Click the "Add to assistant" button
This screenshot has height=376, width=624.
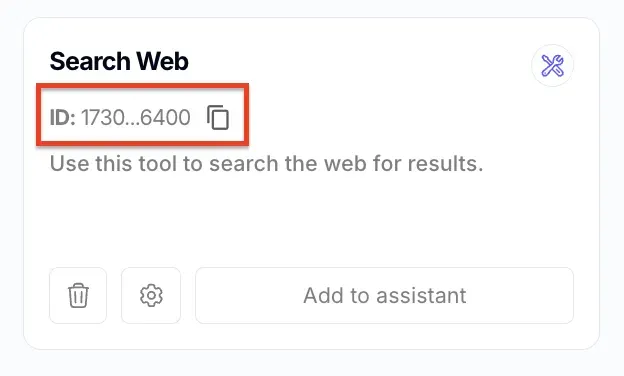point(384,295)
